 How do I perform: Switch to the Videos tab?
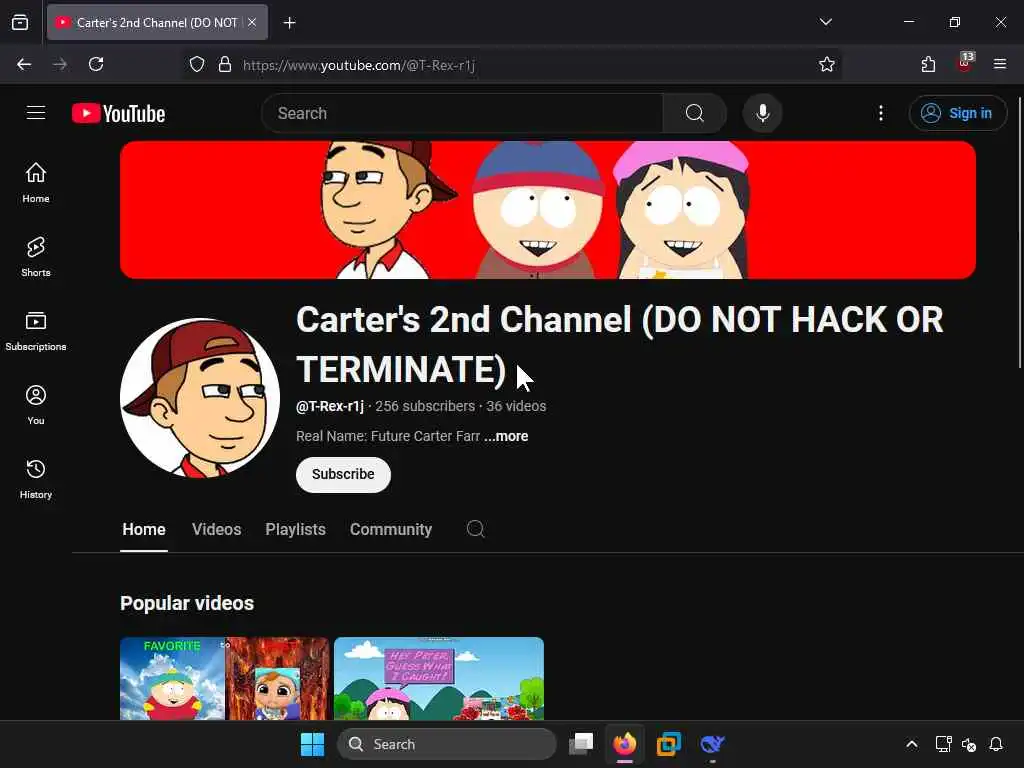217,530
